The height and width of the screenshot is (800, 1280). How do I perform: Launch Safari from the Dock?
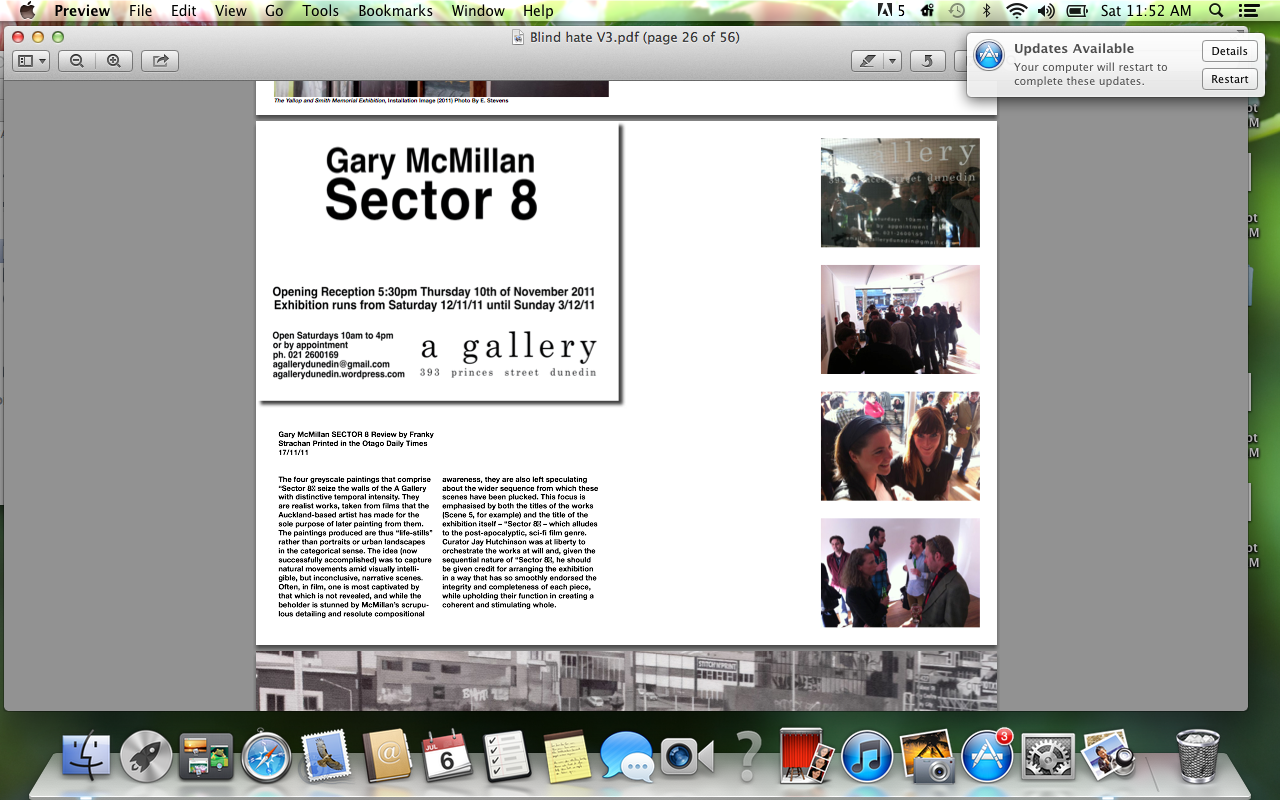266,757
